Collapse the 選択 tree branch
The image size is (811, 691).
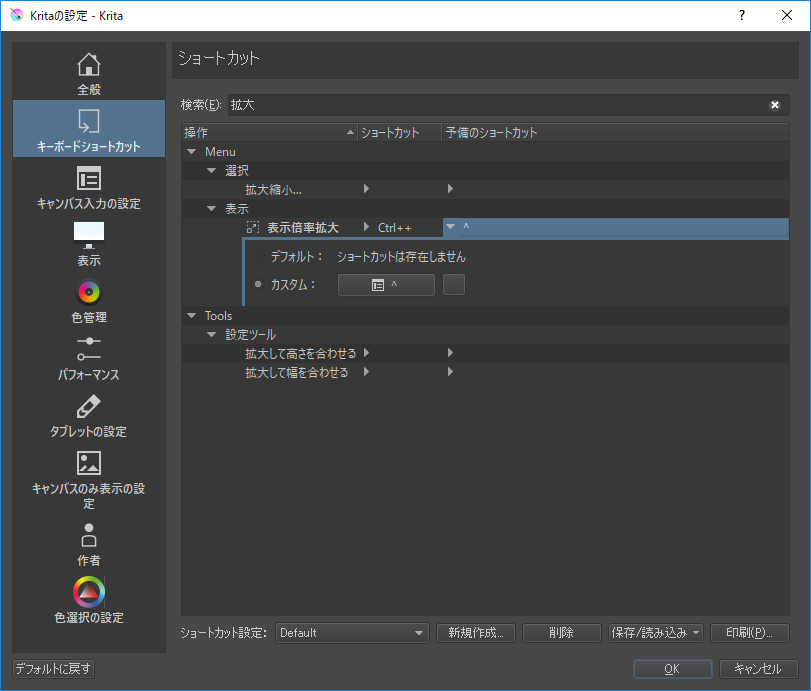[212, 171]
